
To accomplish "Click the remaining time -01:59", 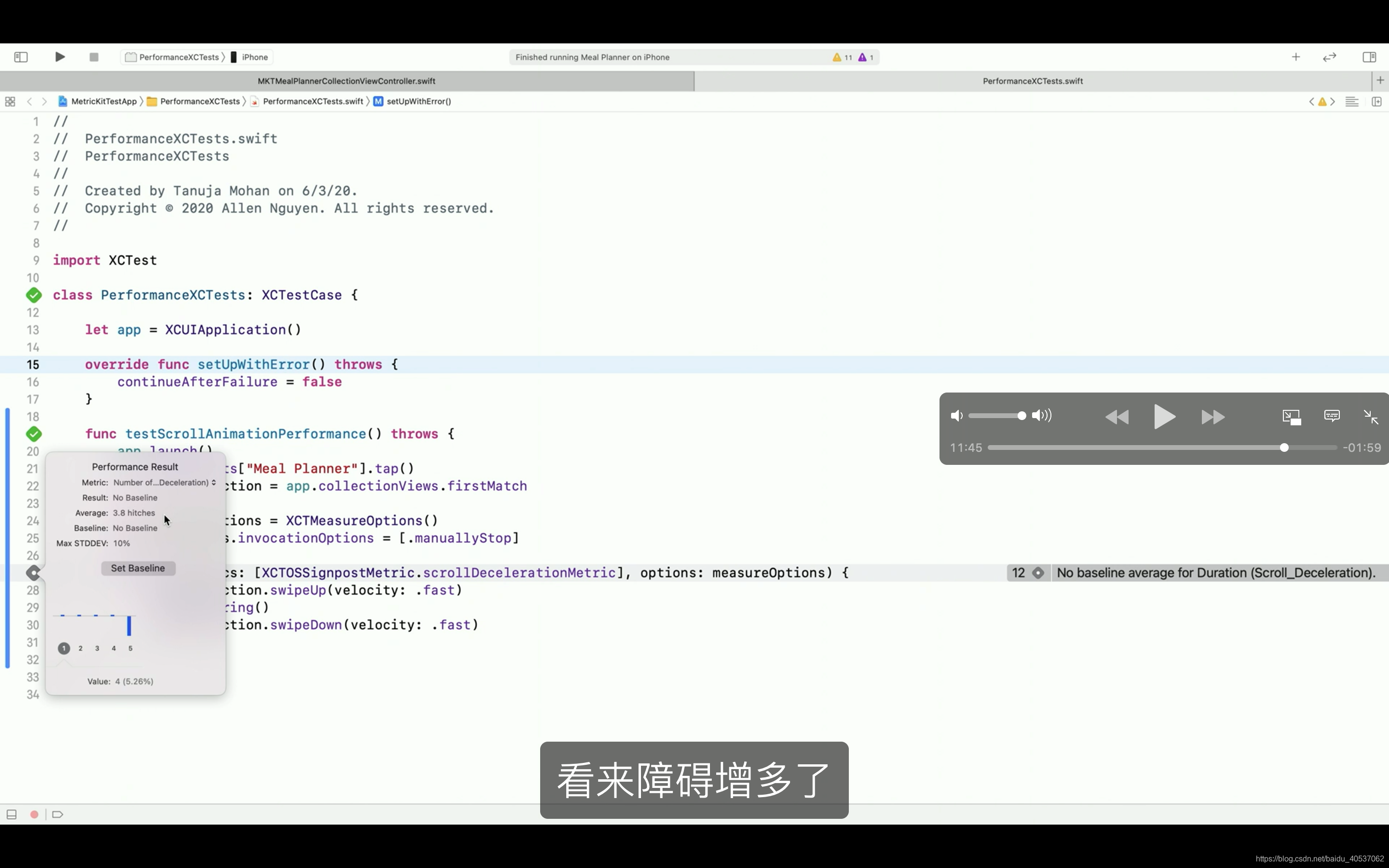I will coord(1362,448).
